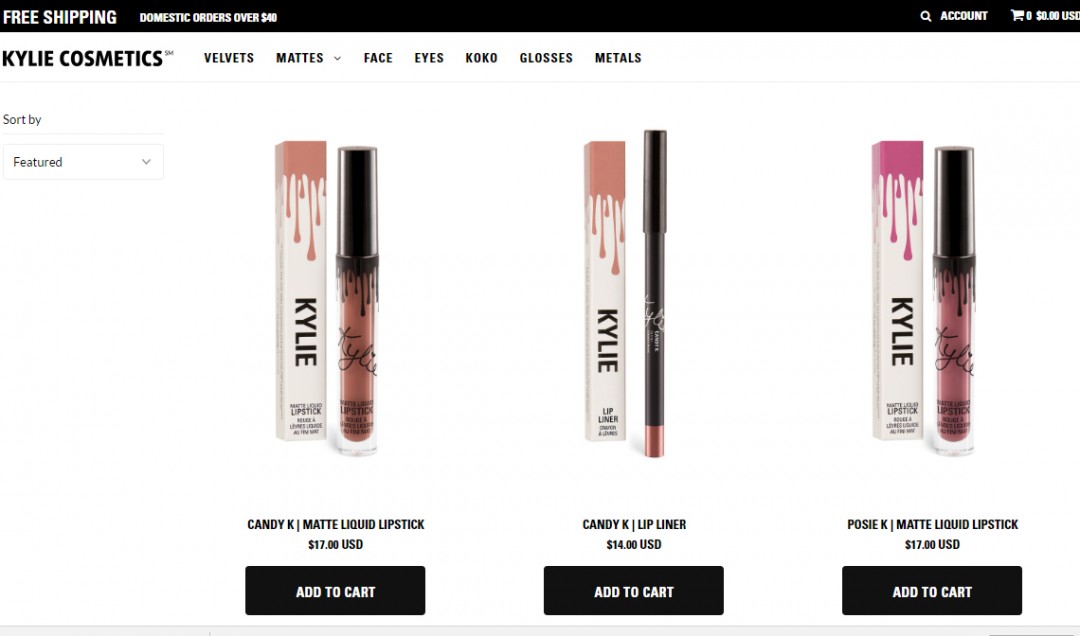View Candy K Lip Liner product image
The height and width of the screenshot is (636, 1080).
point(626,293)
